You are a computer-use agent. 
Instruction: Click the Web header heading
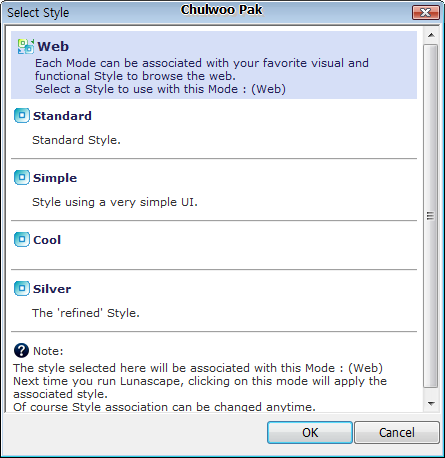pyautogui.click(x=53, y=46)
